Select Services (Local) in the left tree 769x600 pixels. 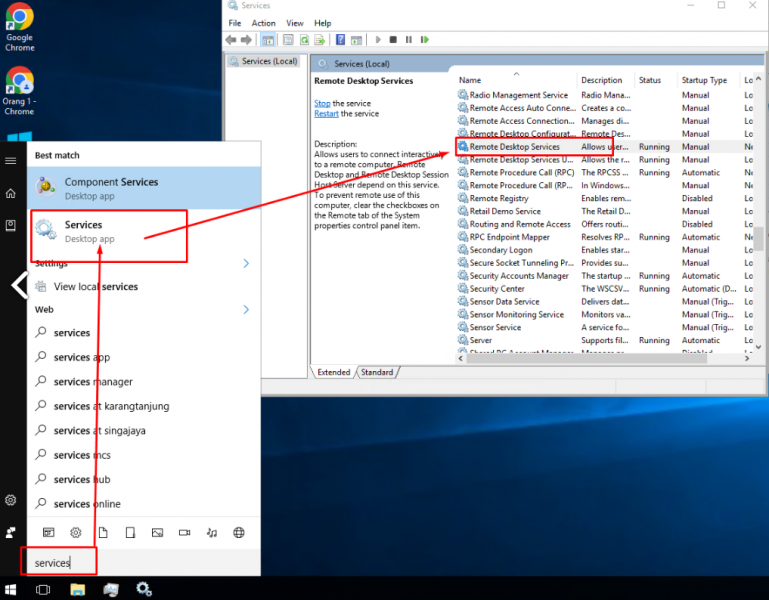coord(269,61)
